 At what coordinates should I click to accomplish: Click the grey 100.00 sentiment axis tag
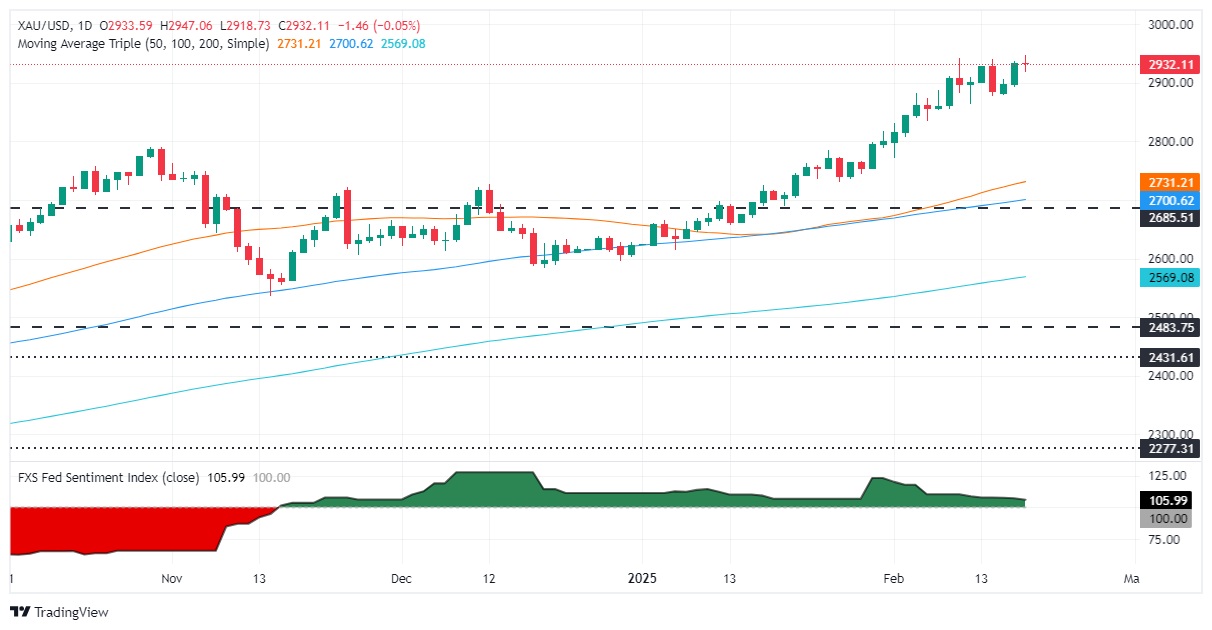click(1168, 518)
